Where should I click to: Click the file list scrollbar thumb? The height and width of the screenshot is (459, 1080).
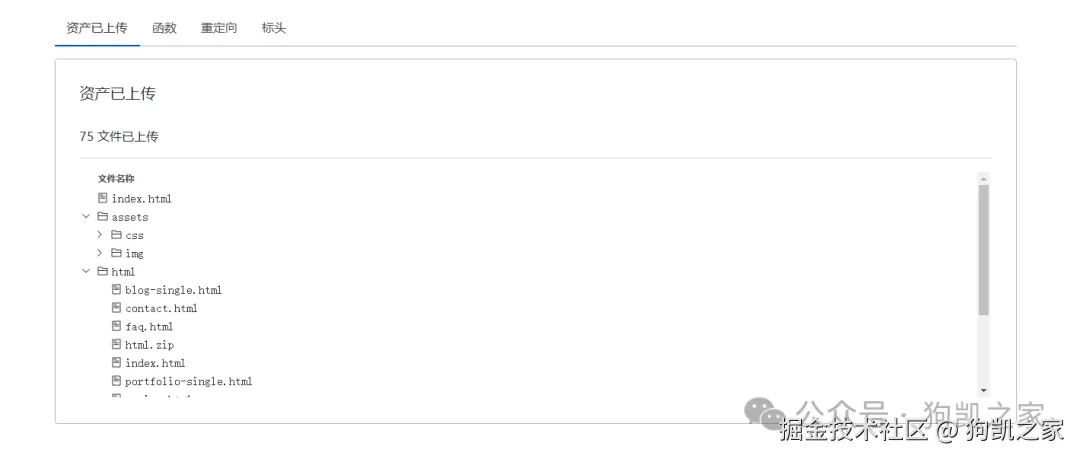tap(983, 250)
